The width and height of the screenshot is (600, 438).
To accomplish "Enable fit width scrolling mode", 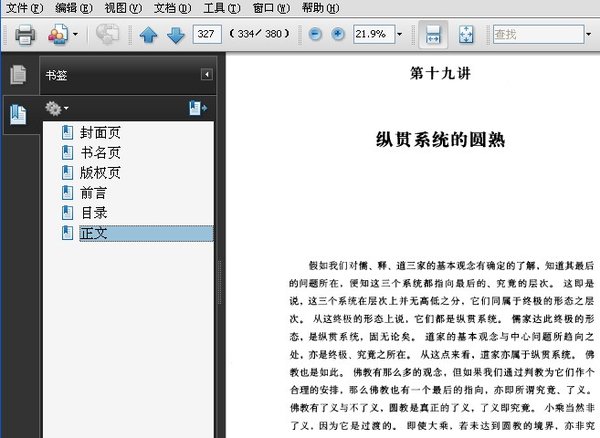I will [433, 35].
